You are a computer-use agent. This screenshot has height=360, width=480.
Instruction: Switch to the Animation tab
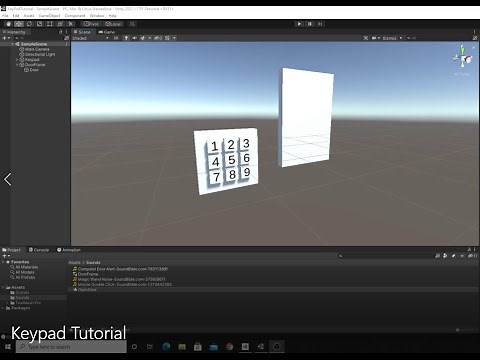69,250
